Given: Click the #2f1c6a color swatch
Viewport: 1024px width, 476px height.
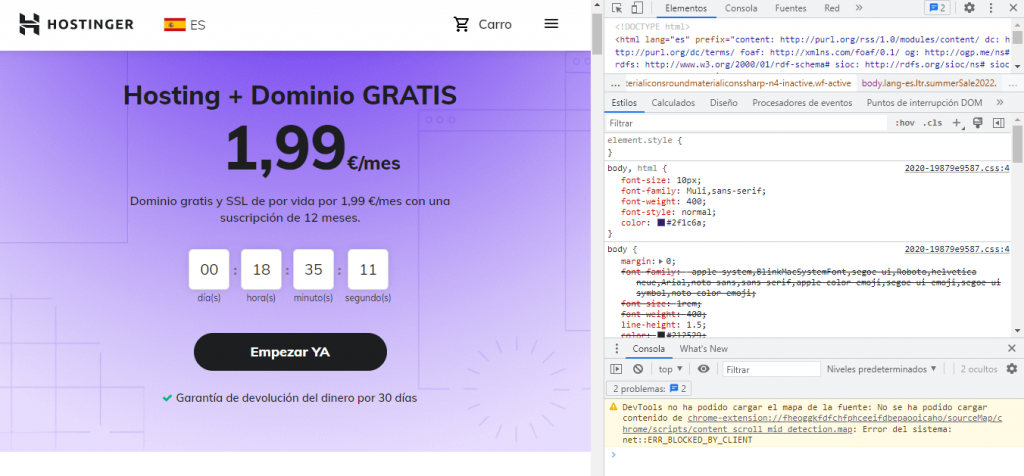Looking at the screenshot, I should pos(661,223).
